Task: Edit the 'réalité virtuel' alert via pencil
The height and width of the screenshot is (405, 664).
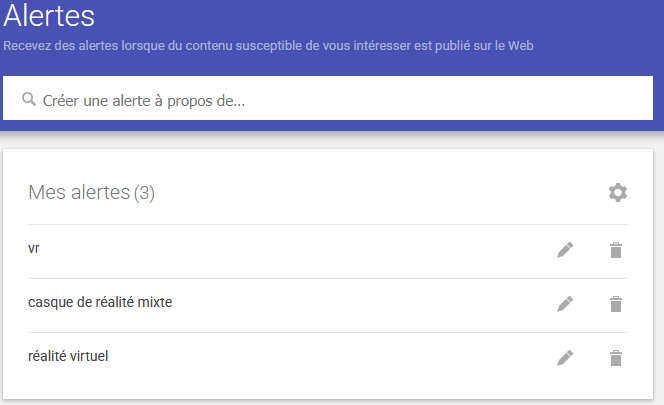Action: 565,358
